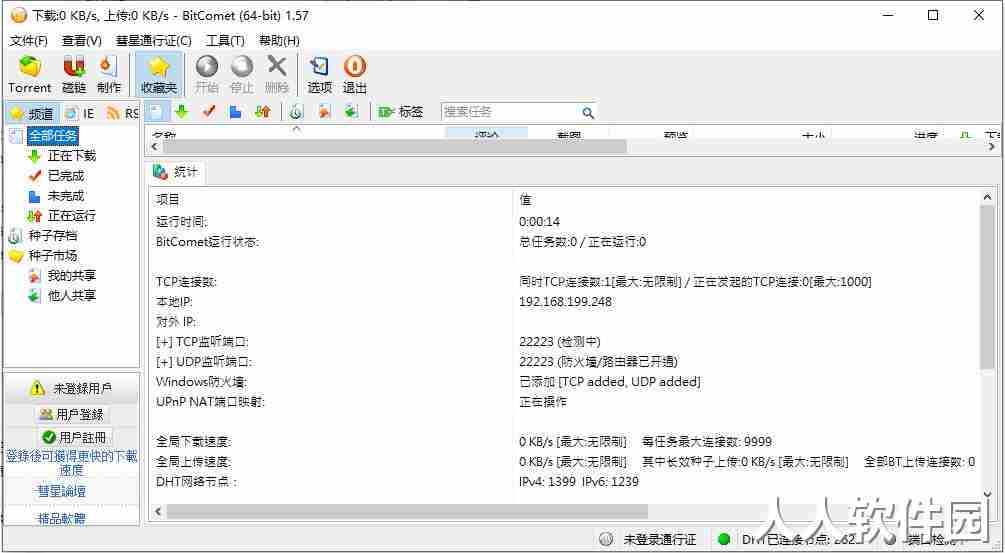Filter by running up-down arrows icon
The height and width of the screenshot is (553, 1005).
coord(262,112)
